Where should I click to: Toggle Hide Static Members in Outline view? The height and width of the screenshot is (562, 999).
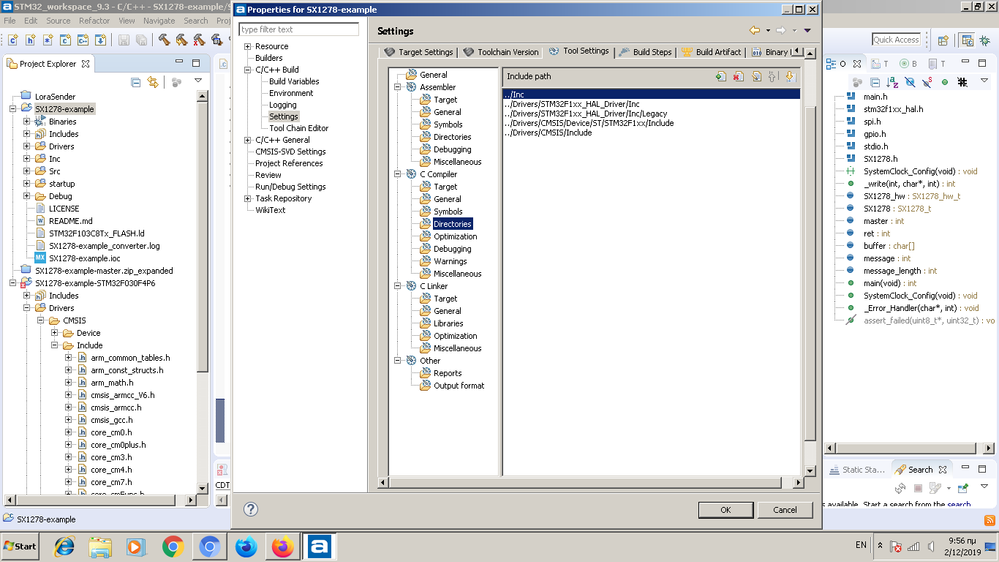pos(927,82)
